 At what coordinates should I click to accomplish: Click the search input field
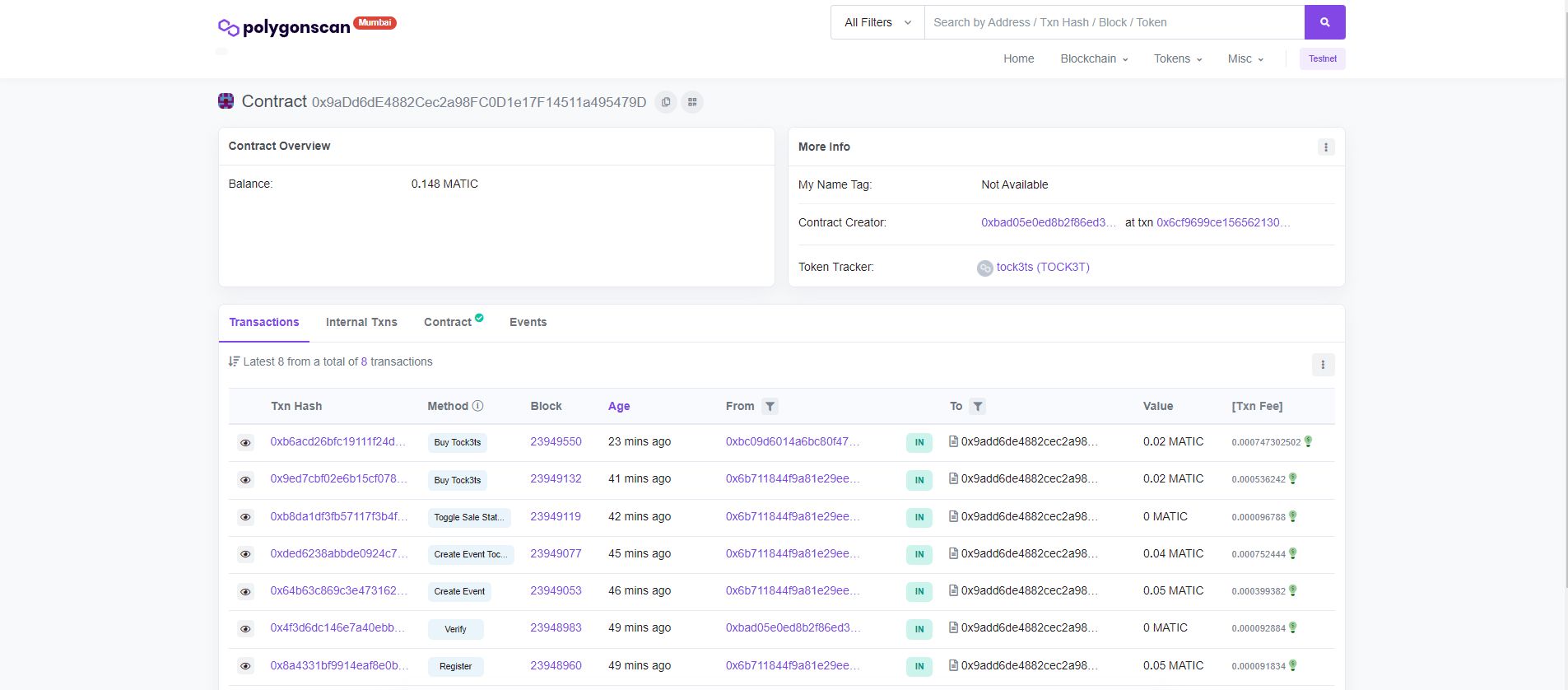1114,22
